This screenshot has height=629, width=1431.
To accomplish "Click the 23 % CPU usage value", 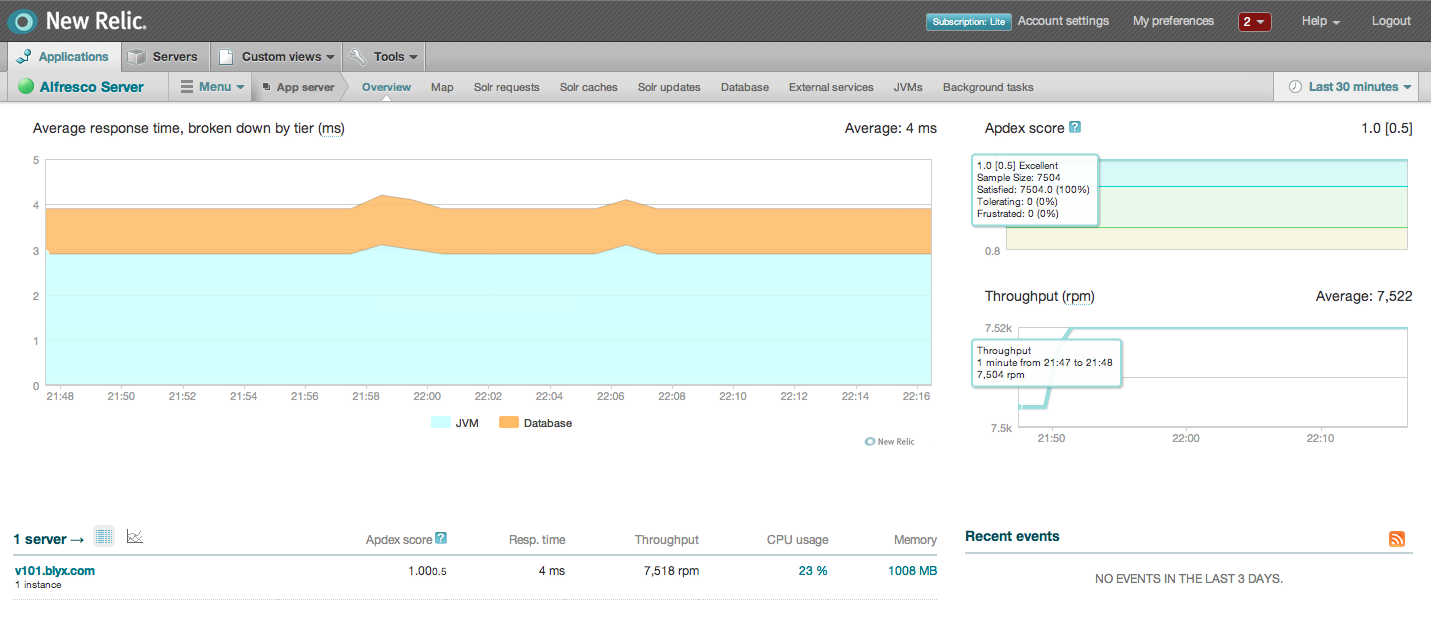I will pos(813,571).
